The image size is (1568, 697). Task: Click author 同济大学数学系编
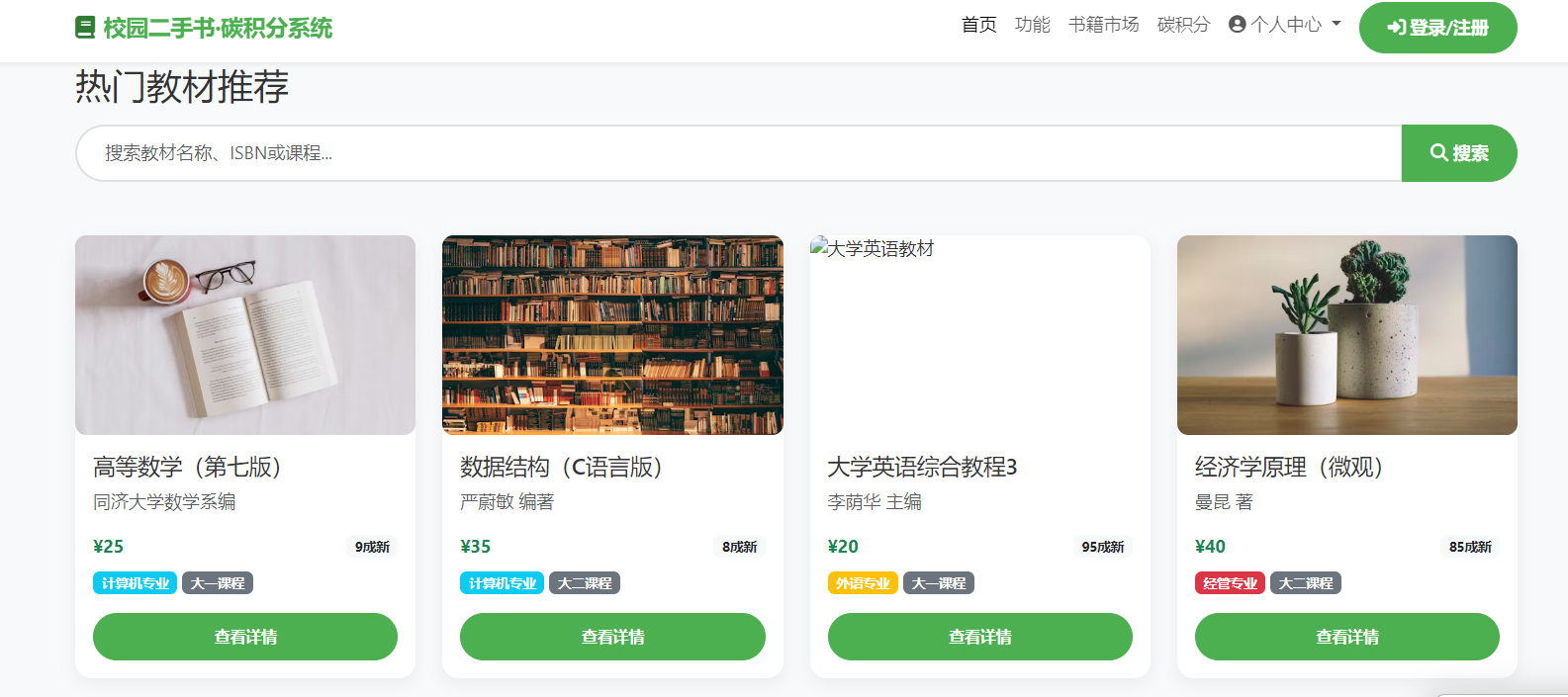click(164, 502)
